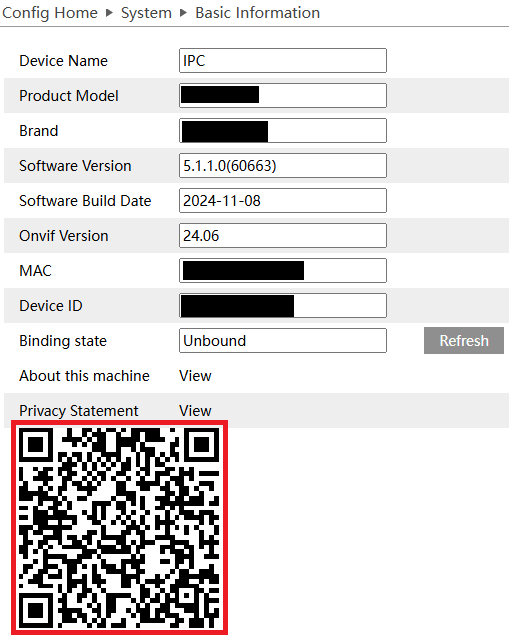The image size is (509, 635).
Task: View About this machine
Action: (195, 376)
